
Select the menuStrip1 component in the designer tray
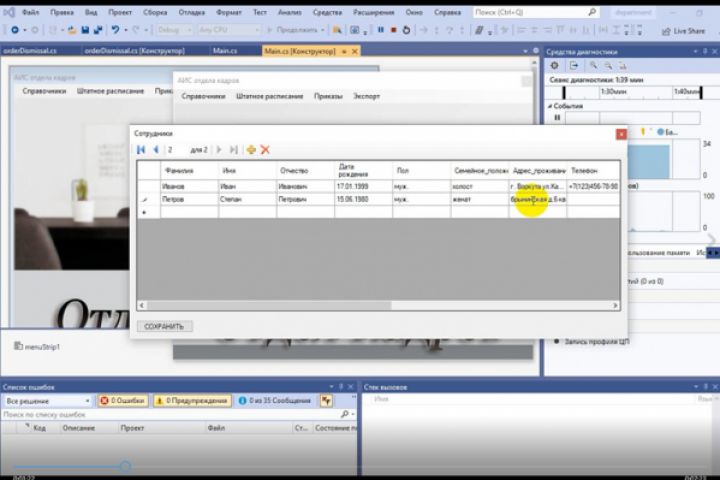point(37,346)
